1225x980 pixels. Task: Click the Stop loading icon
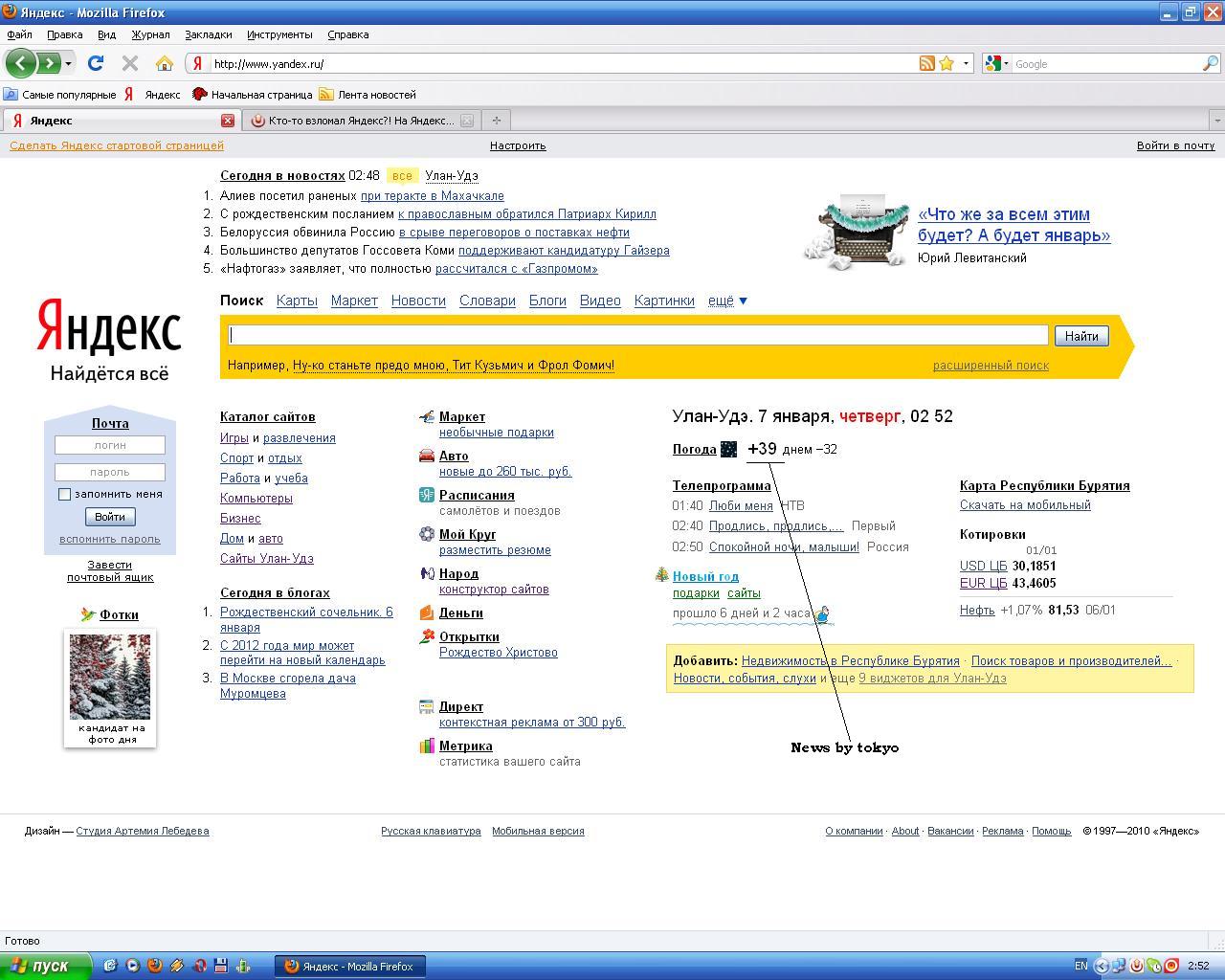click(x=130, y=64)
